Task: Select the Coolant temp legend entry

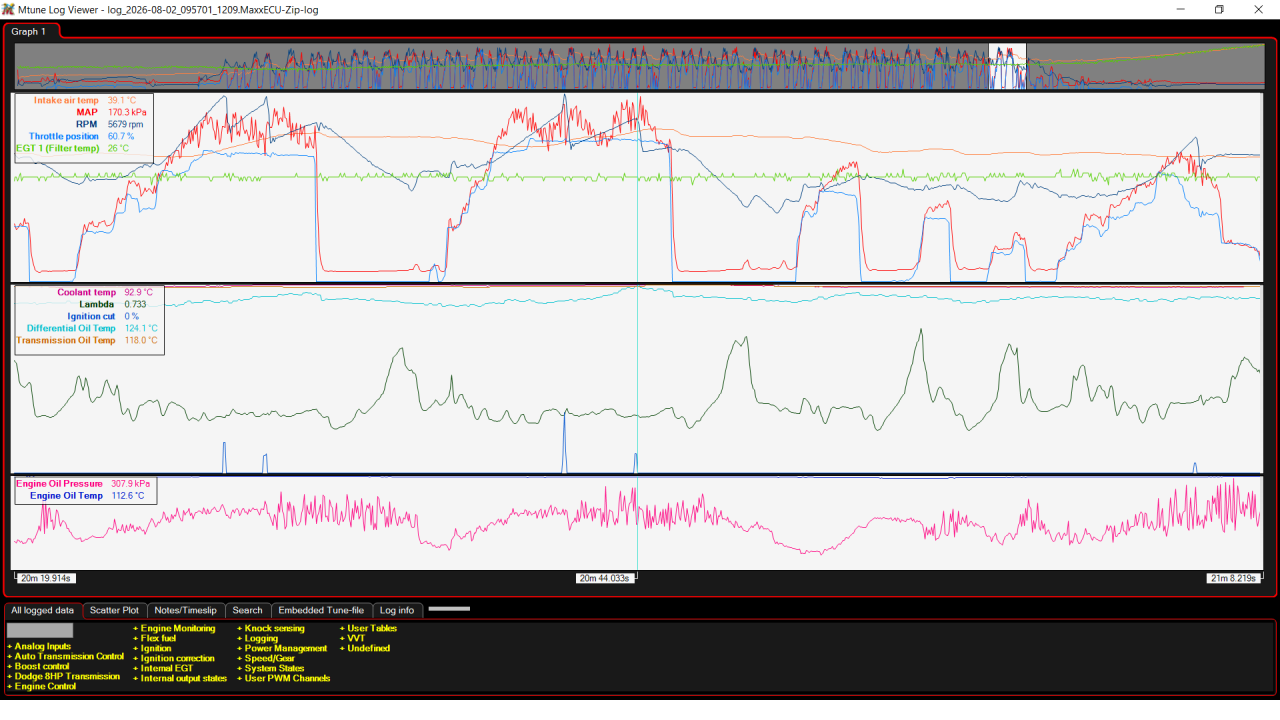Action: (x=86, y=292)
